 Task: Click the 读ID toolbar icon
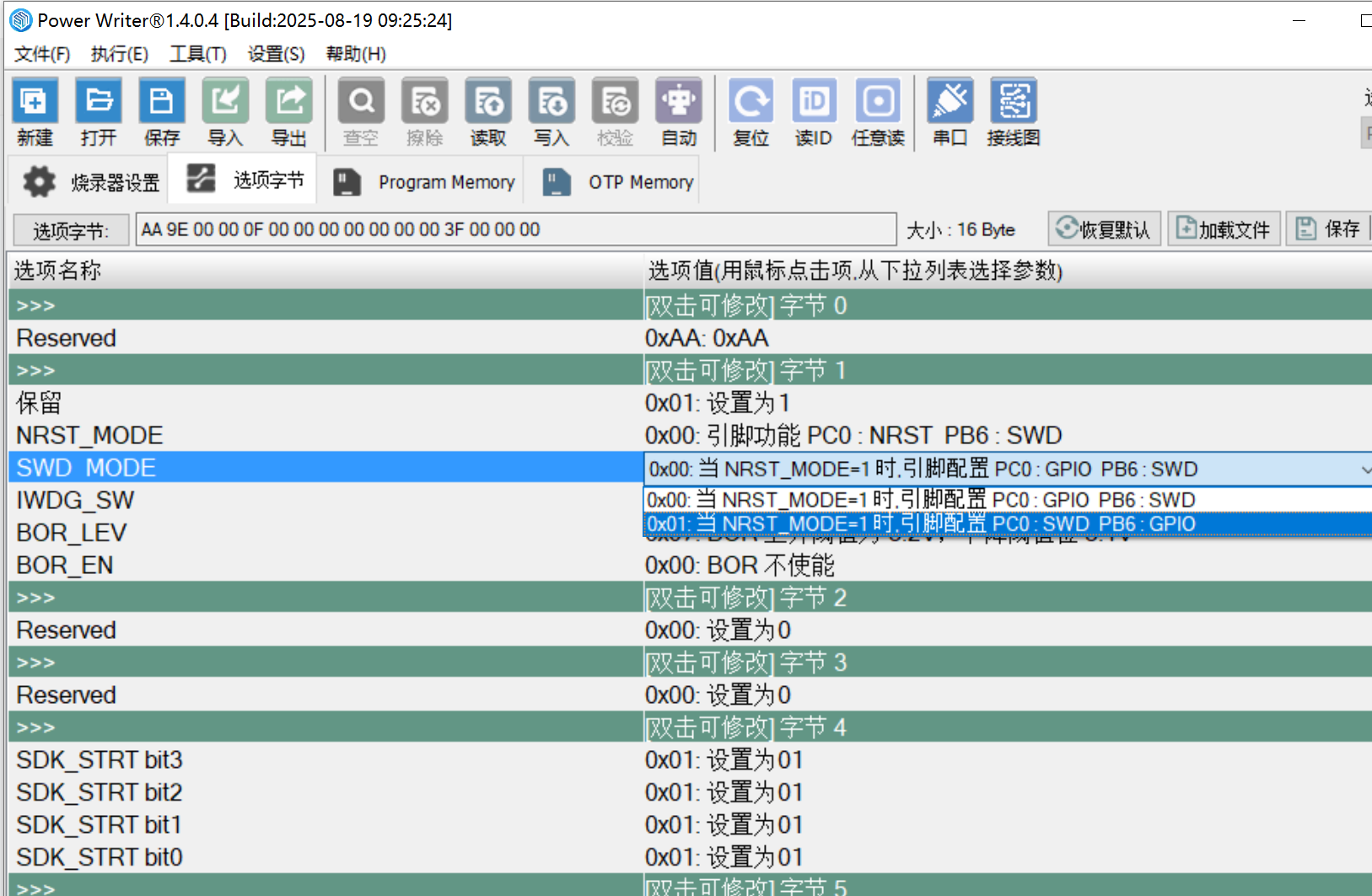[814, 112]
